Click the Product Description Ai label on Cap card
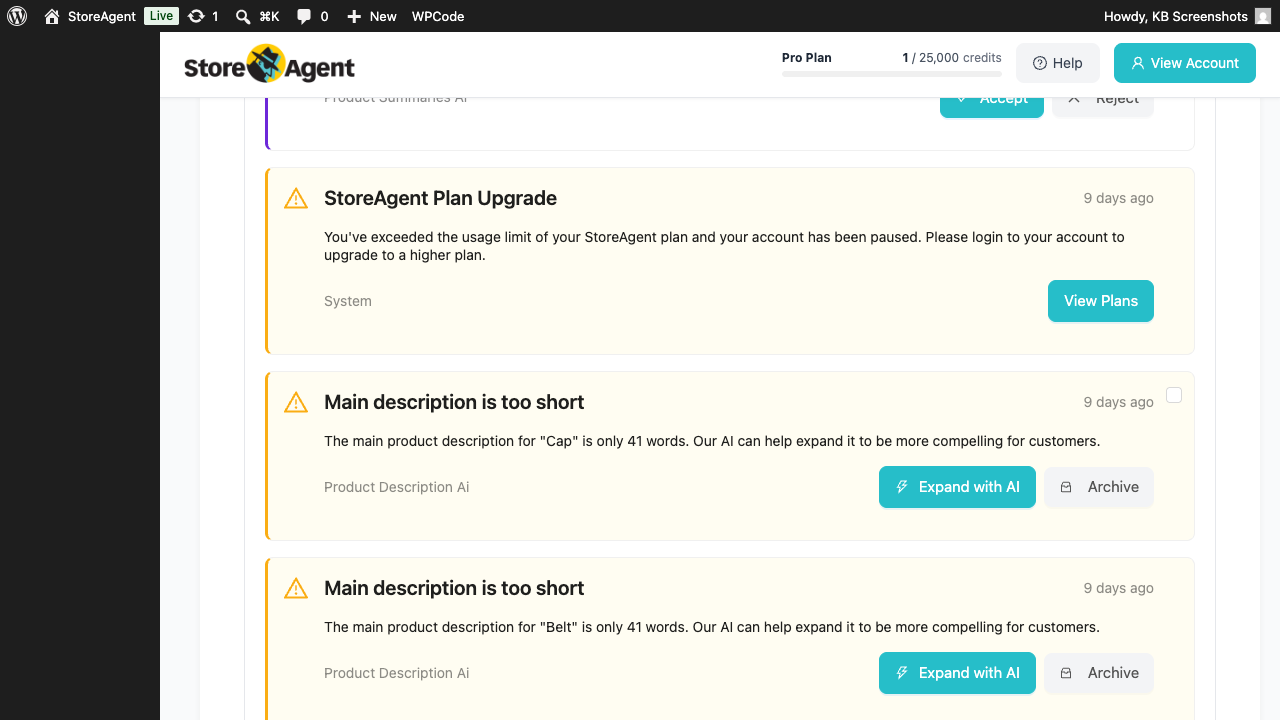Screen dimensions: 1280x720 [397, 487]
